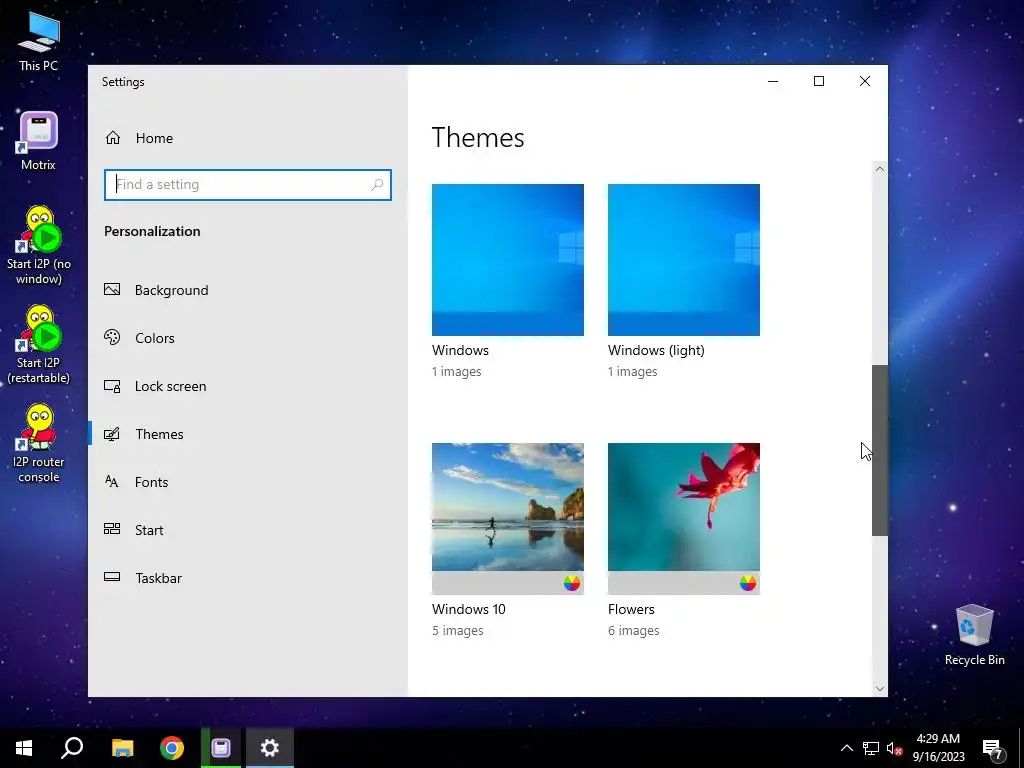Screen dimensions: 1024x768
Task: Open the Windows Start menu button
Action: [x=24, y=748]
